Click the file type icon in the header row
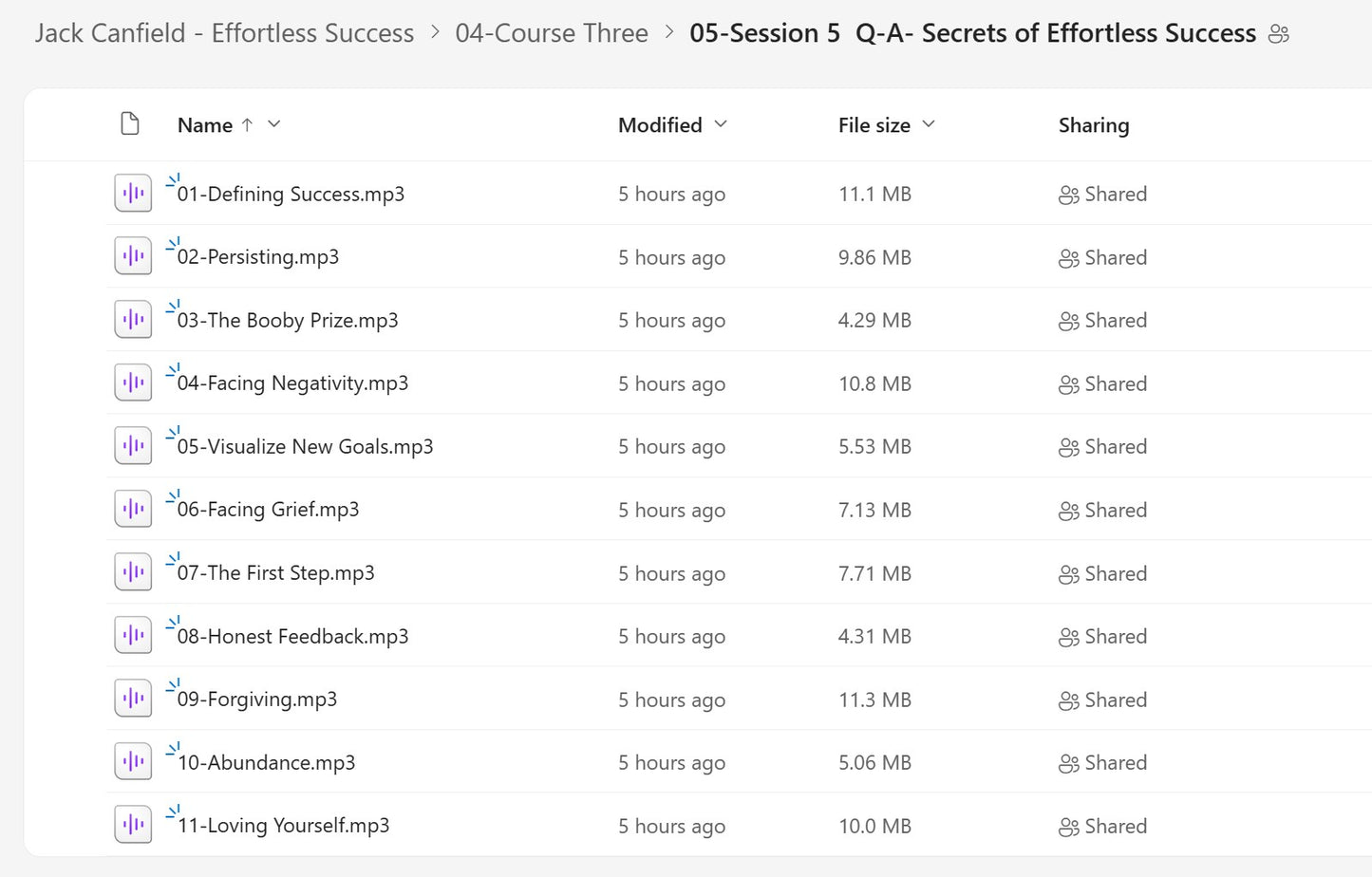This screenshot has width=1372, height=877. [x=130, y=123]
